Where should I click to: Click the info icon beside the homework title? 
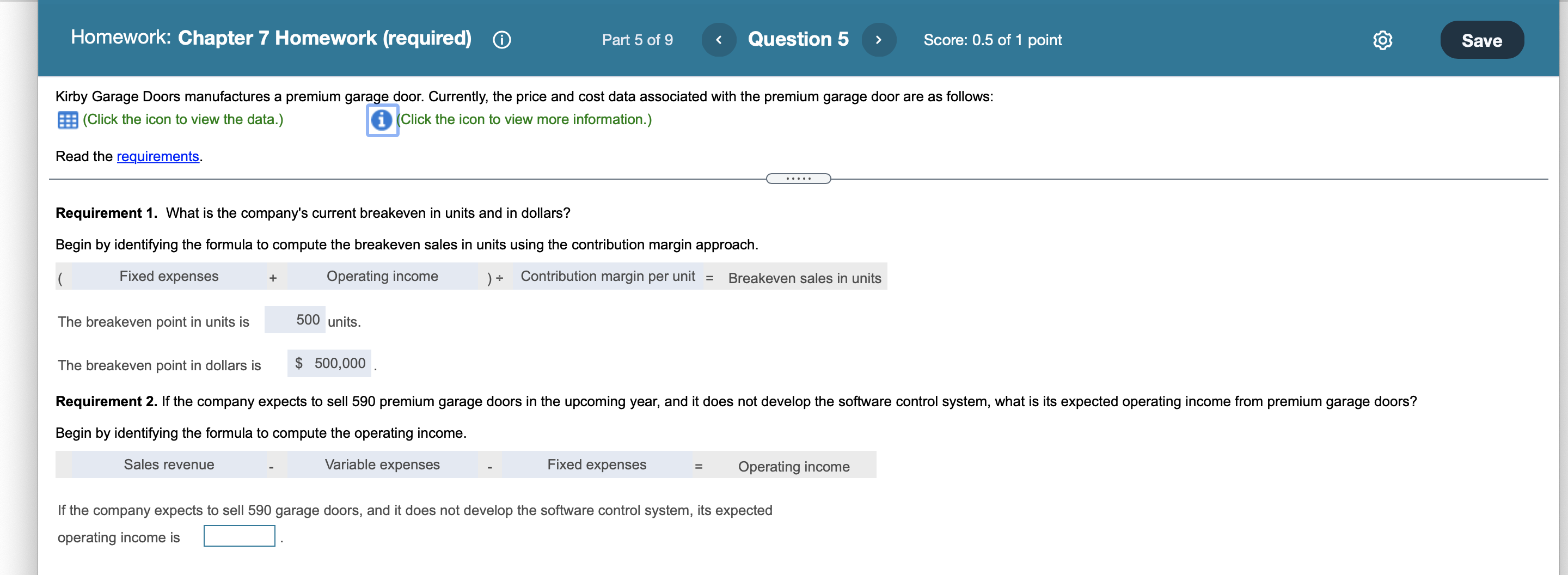pos(500,40)
